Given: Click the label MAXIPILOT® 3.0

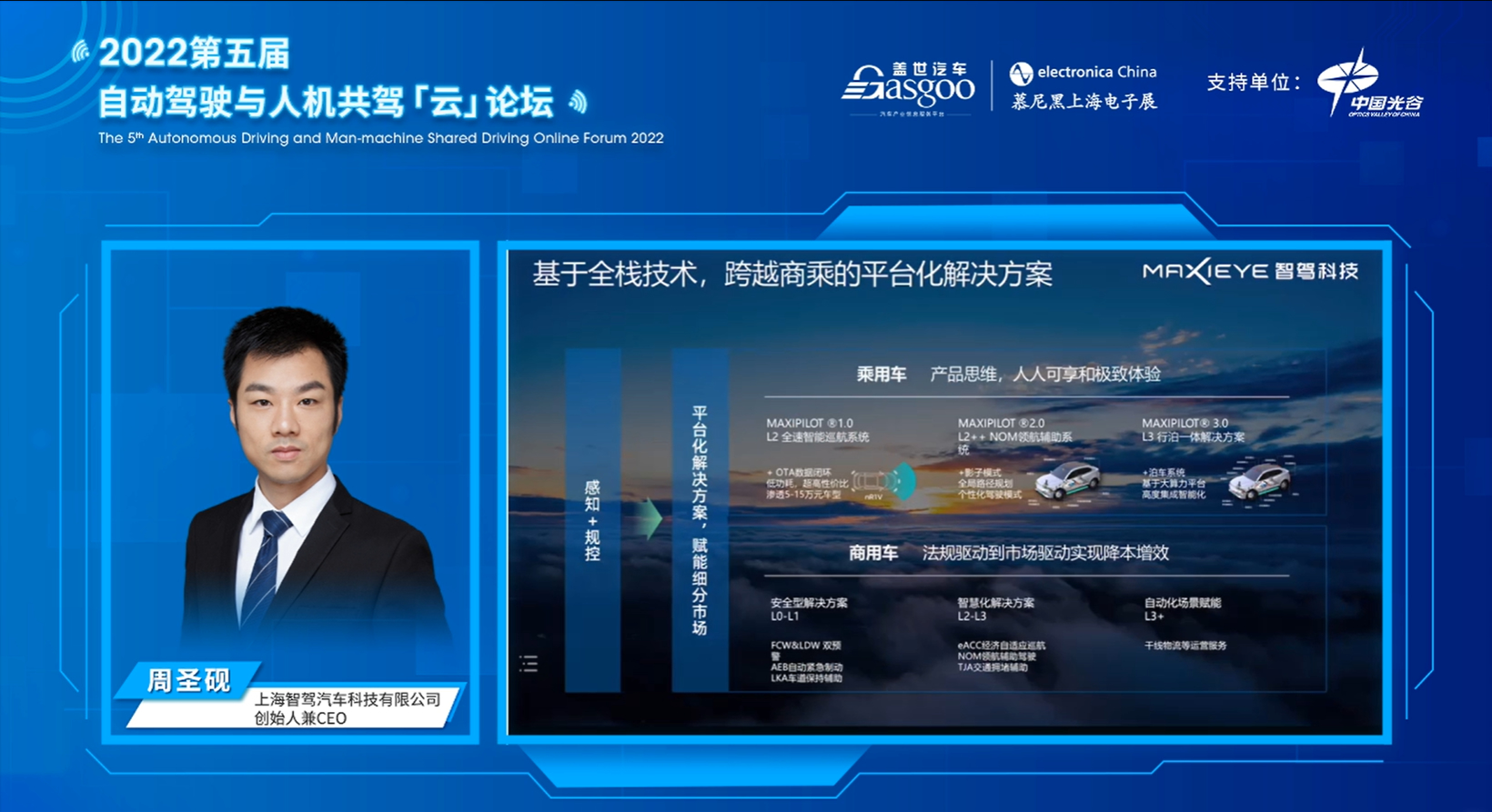Looking at the screenshot, I should (1185, 424).
